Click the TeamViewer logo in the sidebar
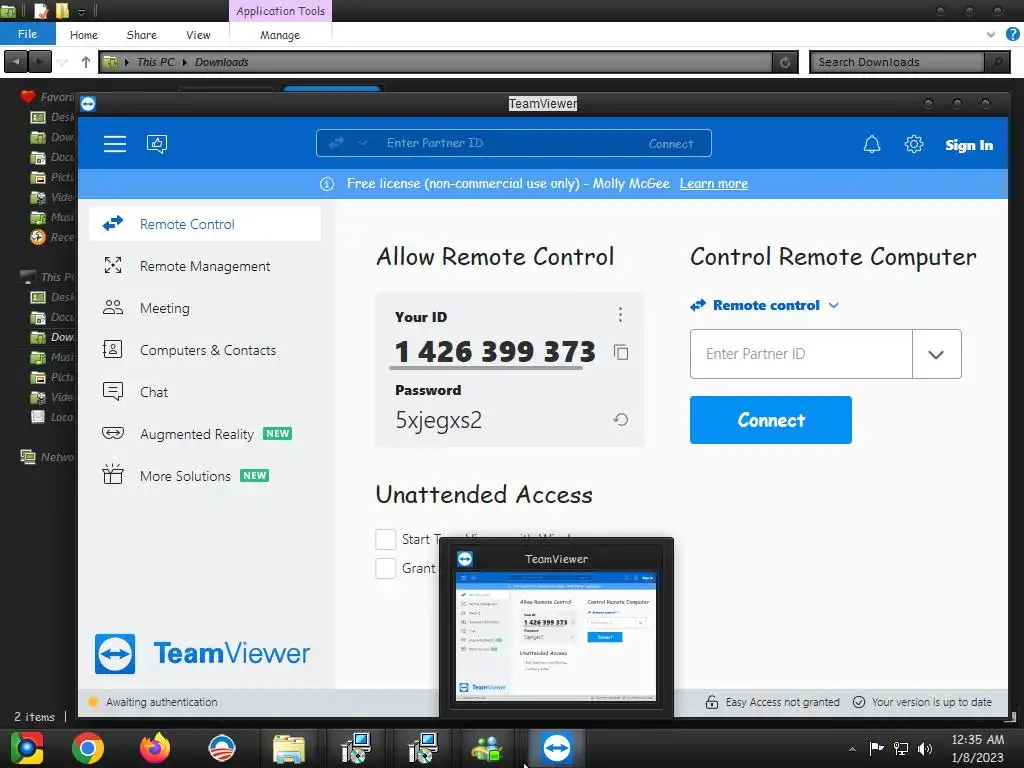1024x768 pixels. tap(202, 654)
